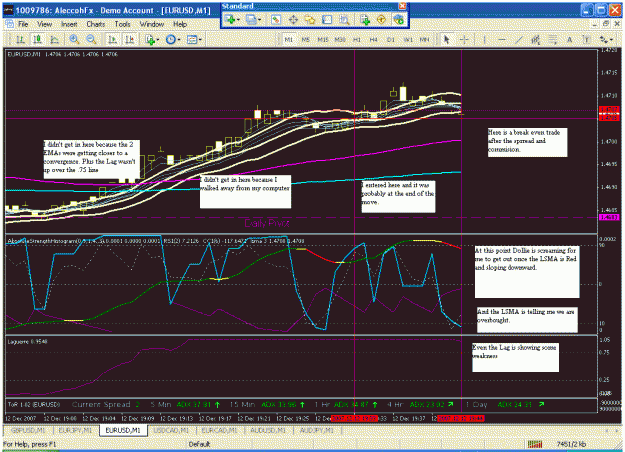The height and width of the screenshot is (452, 625).
Task: Expand the Profiles dropdown arrow
Action: click(259, 19)
